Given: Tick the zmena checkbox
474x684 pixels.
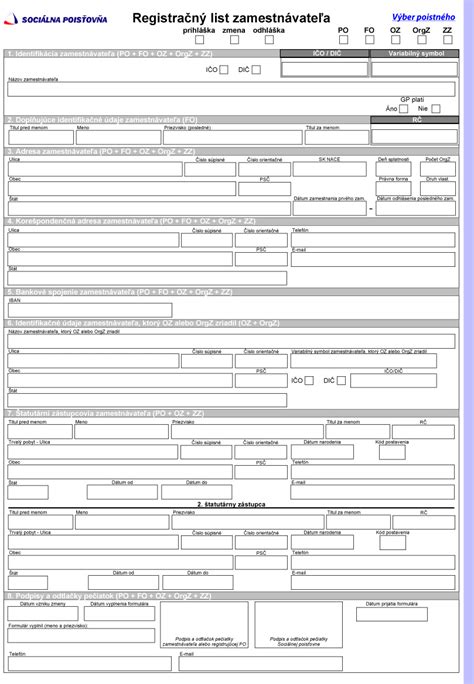Looking at the screenshot, I should 234,40.
